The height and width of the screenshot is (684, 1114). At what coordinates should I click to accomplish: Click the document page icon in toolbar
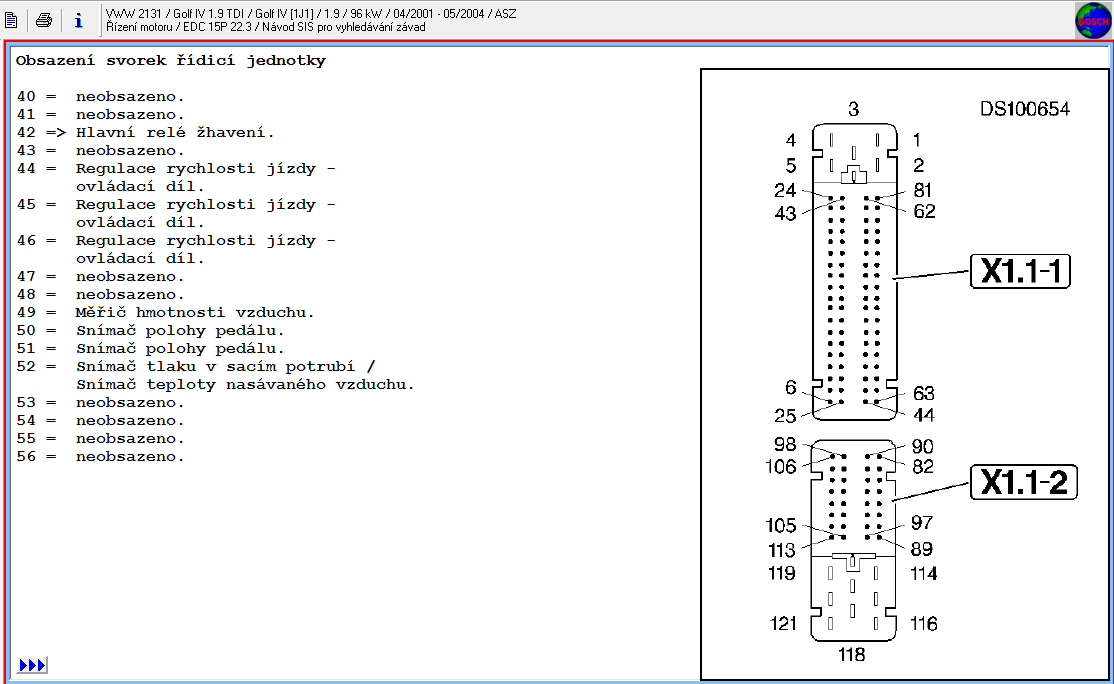(12, 20)
